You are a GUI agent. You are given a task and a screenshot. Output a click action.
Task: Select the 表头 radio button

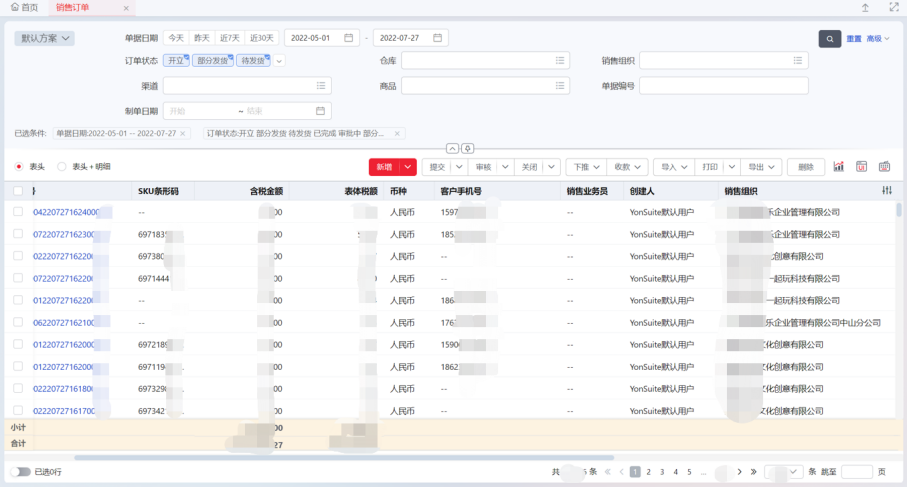pyautogui.click(x=19, y=167)
